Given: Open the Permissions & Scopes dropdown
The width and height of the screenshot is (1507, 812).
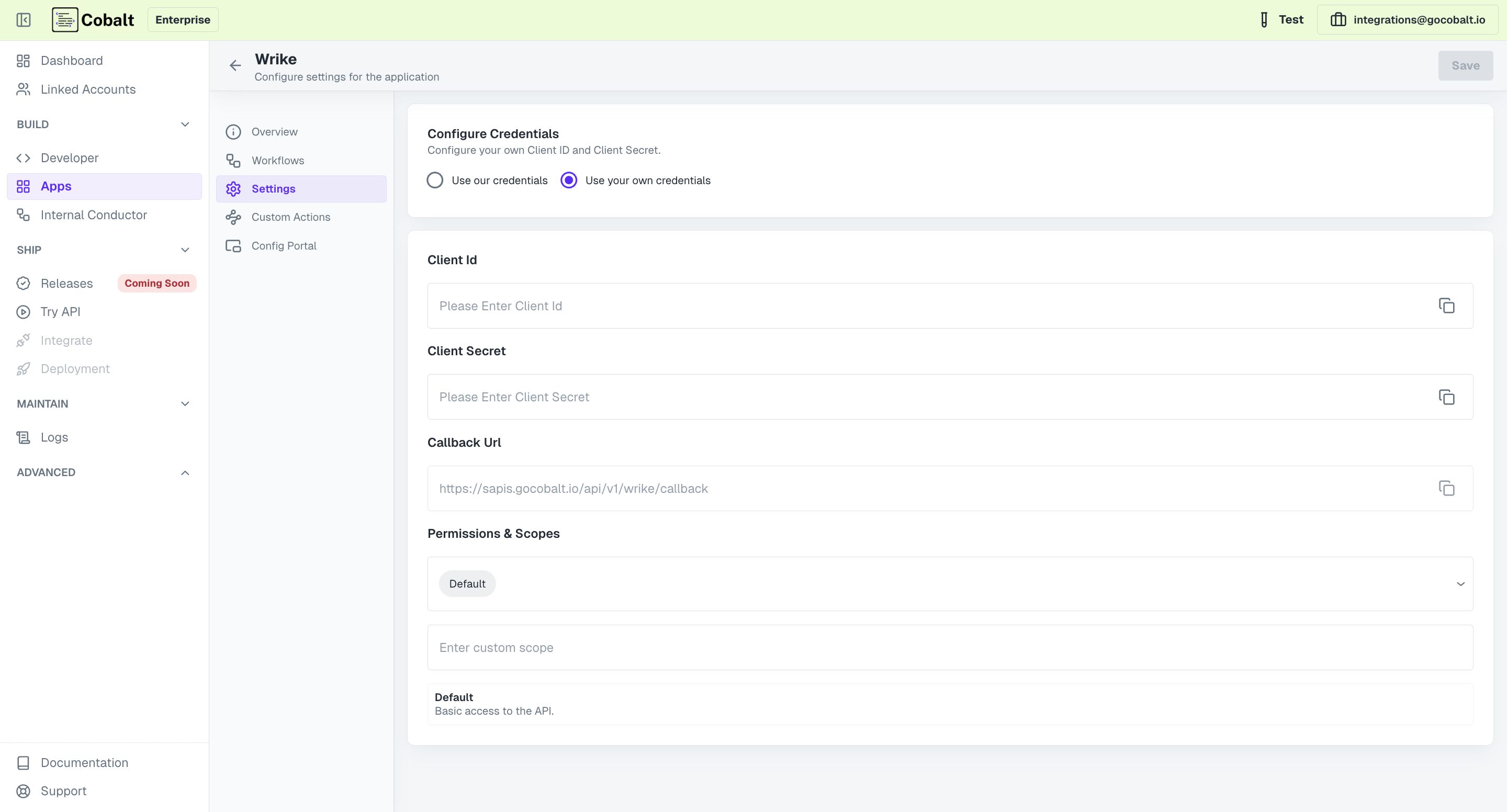Looking at the screenshot, I should pos(1459,584).
